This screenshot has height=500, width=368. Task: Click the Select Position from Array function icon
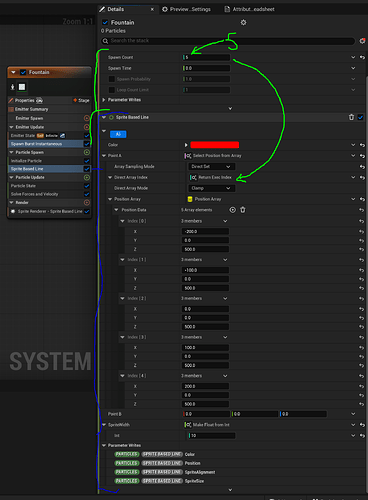188,156
